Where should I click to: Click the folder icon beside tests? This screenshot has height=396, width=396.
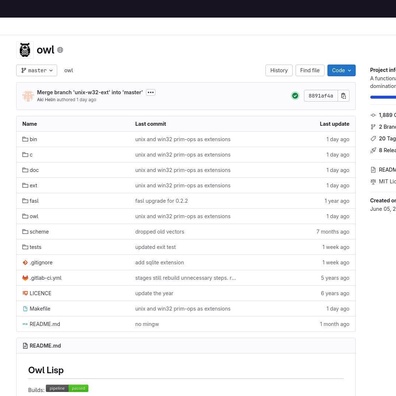tap(25, 247)
